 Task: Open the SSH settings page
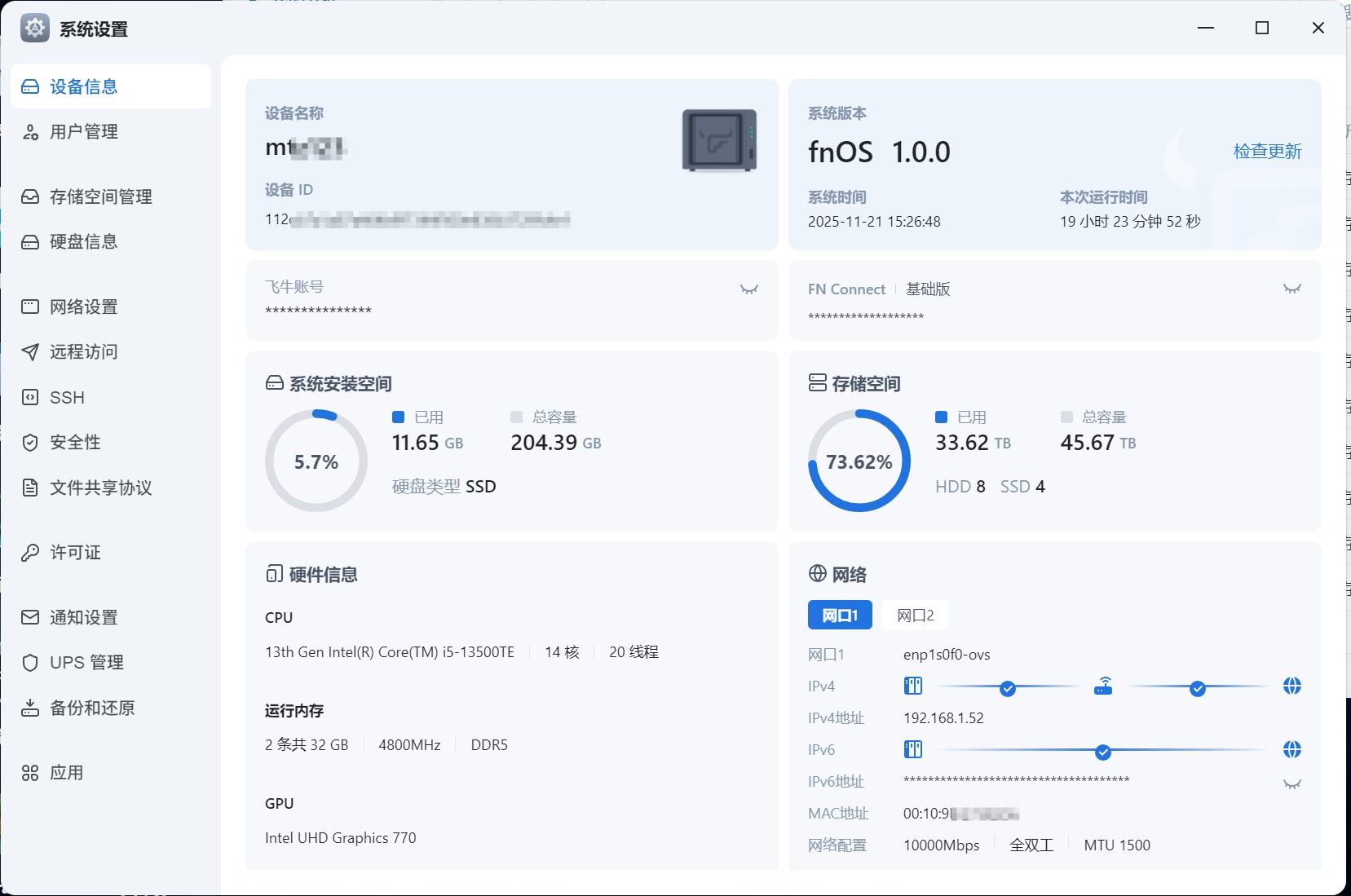pyautogui.click(x=67, y=398)
